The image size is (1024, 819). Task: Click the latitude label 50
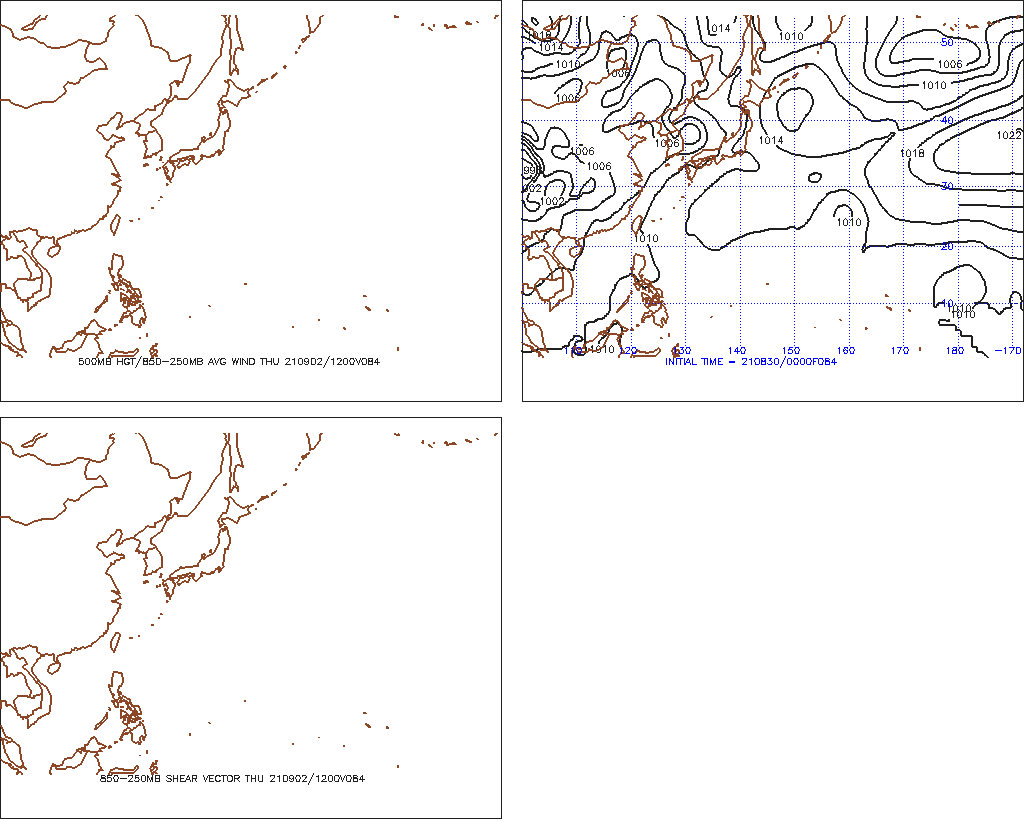click(x=947, y=42)
